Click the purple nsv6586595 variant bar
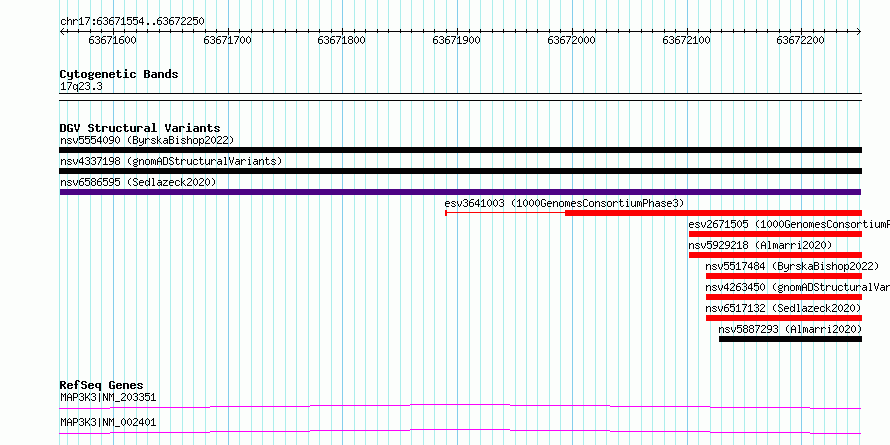890x445 pixels. (460, 192)
